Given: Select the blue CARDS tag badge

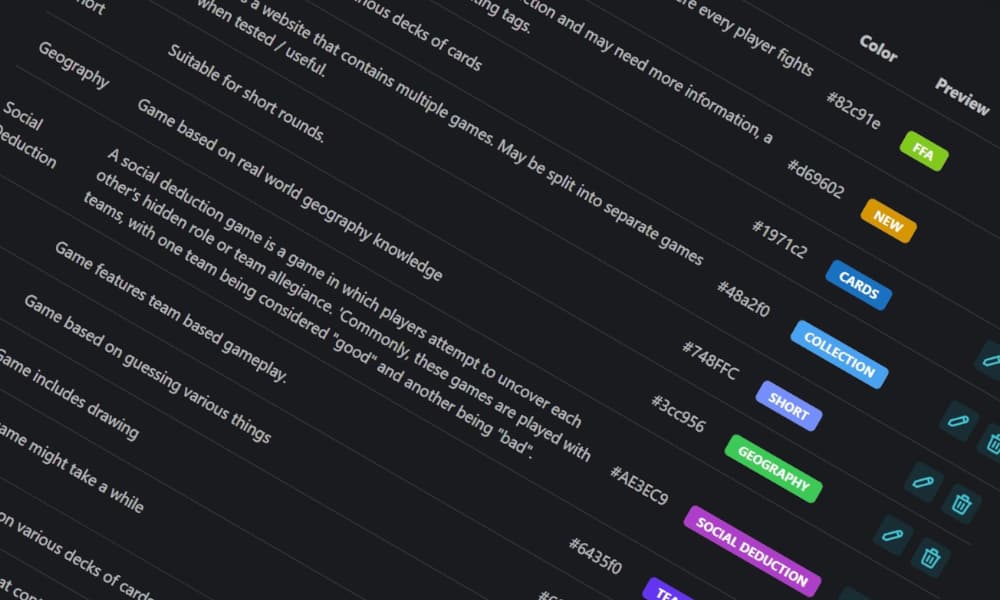Looking at the screenshot, I should [858, 285].
